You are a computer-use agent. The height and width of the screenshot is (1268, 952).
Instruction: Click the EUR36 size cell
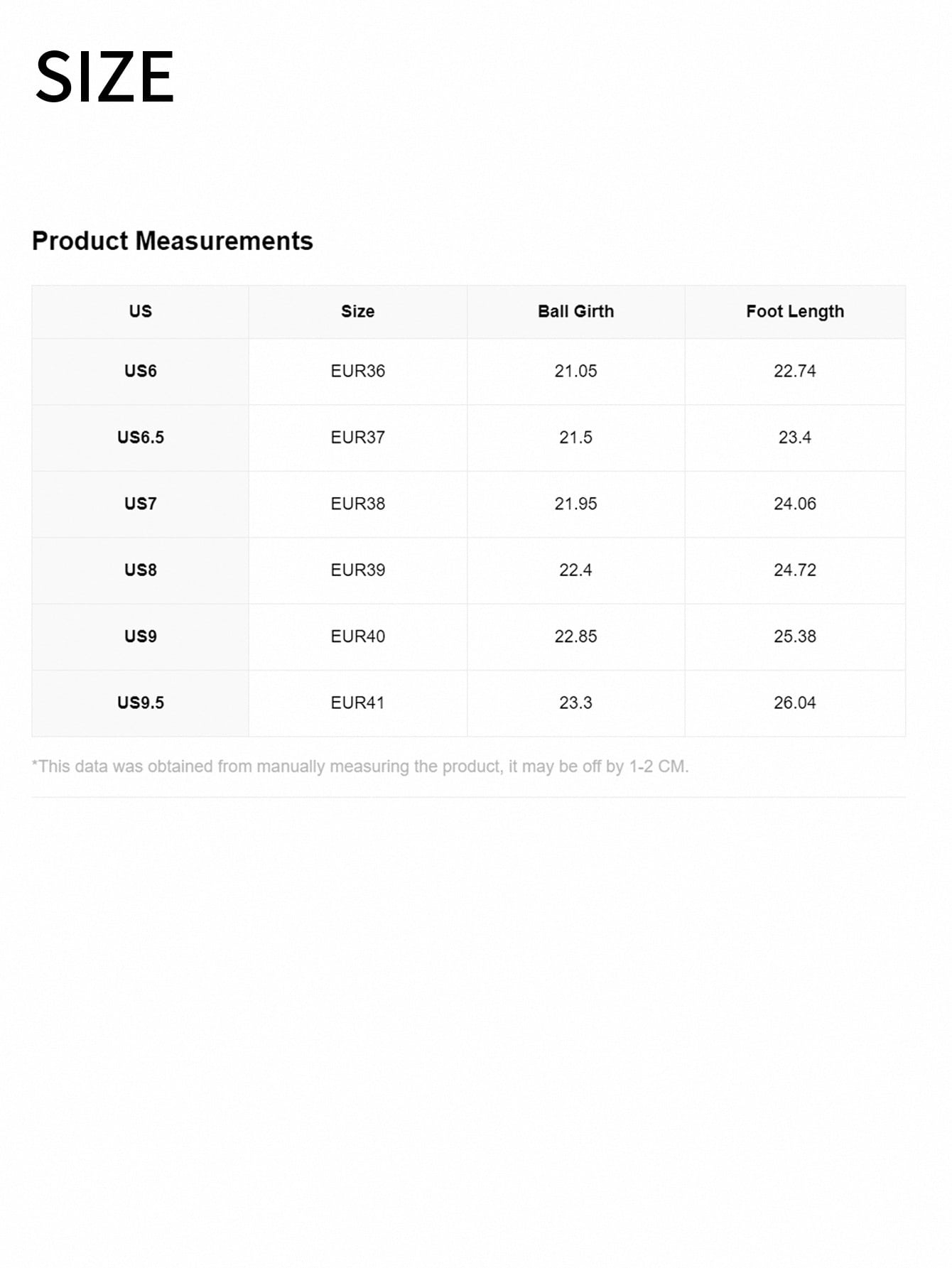pyautogui.click(x=357, y=371)
